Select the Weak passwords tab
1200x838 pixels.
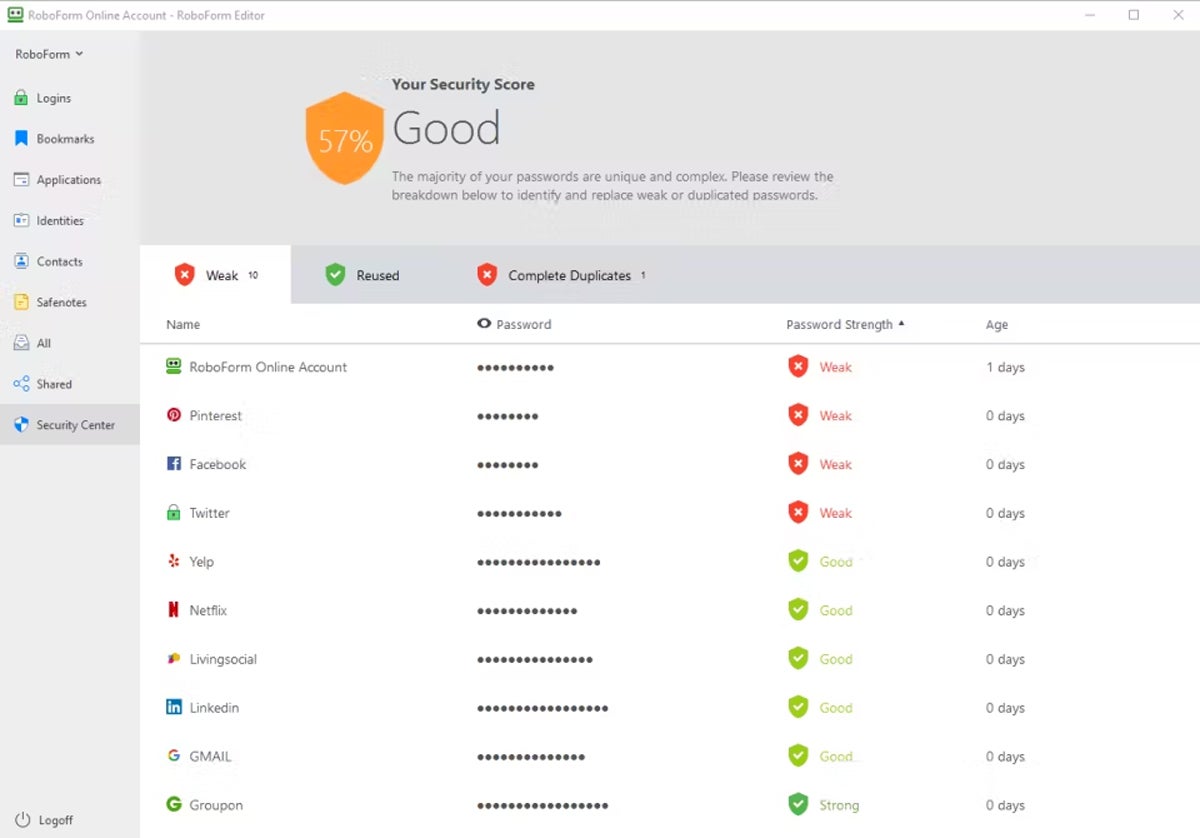215,275
